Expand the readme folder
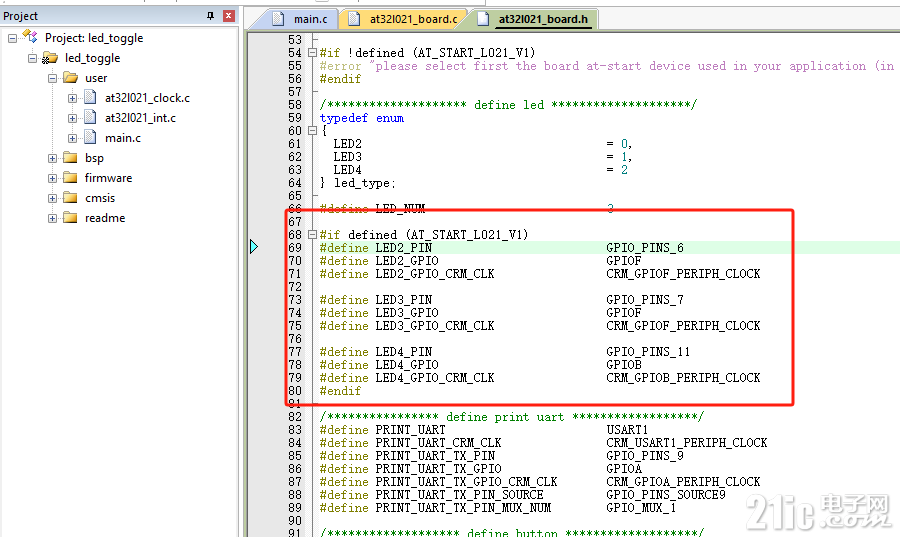The height and width of the screenshot is (537, 900). pos(52,219)
